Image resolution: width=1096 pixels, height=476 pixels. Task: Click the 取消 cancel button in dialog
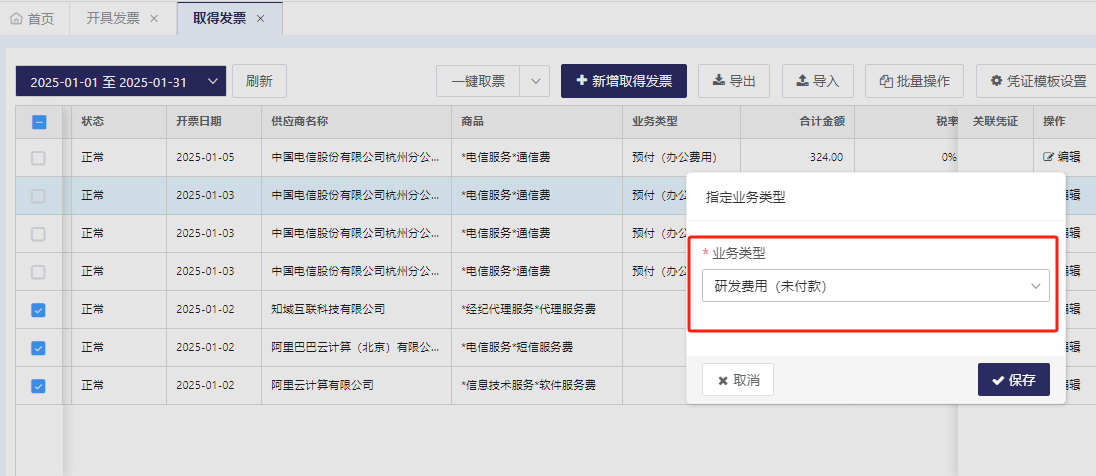point(738,380)
